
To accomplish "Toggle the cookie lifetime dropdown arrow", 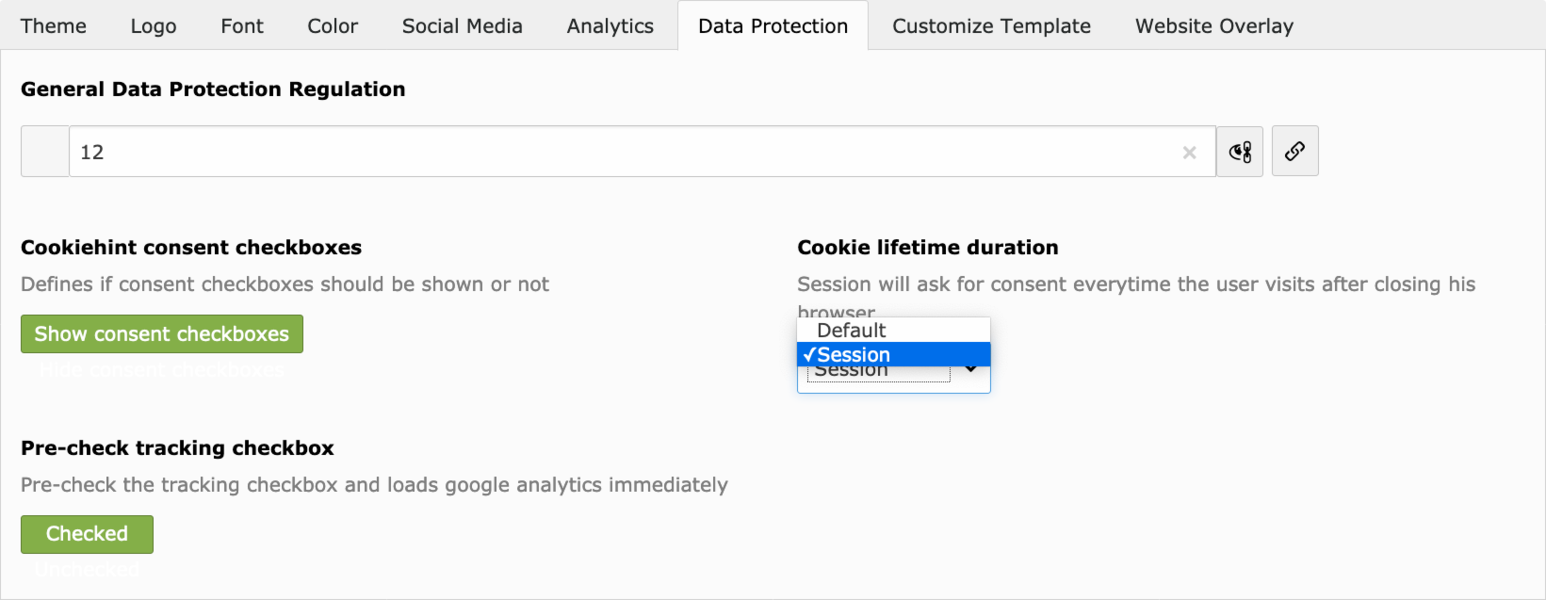I will [x=970, y=369].
